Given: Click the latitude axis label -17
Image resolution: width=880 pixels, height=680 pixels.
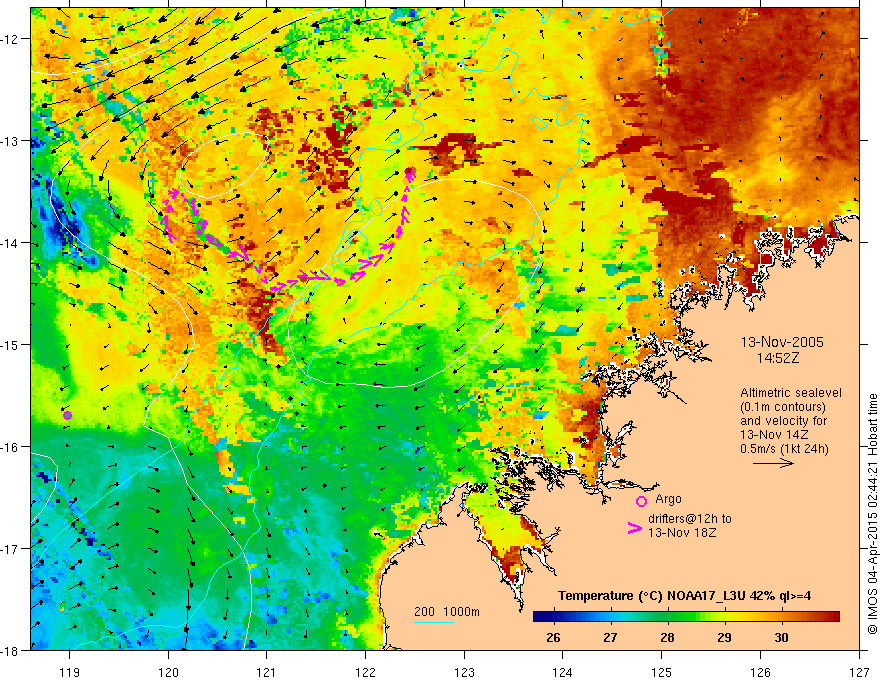Looking at the screenshot, I should tap(10, 548).
